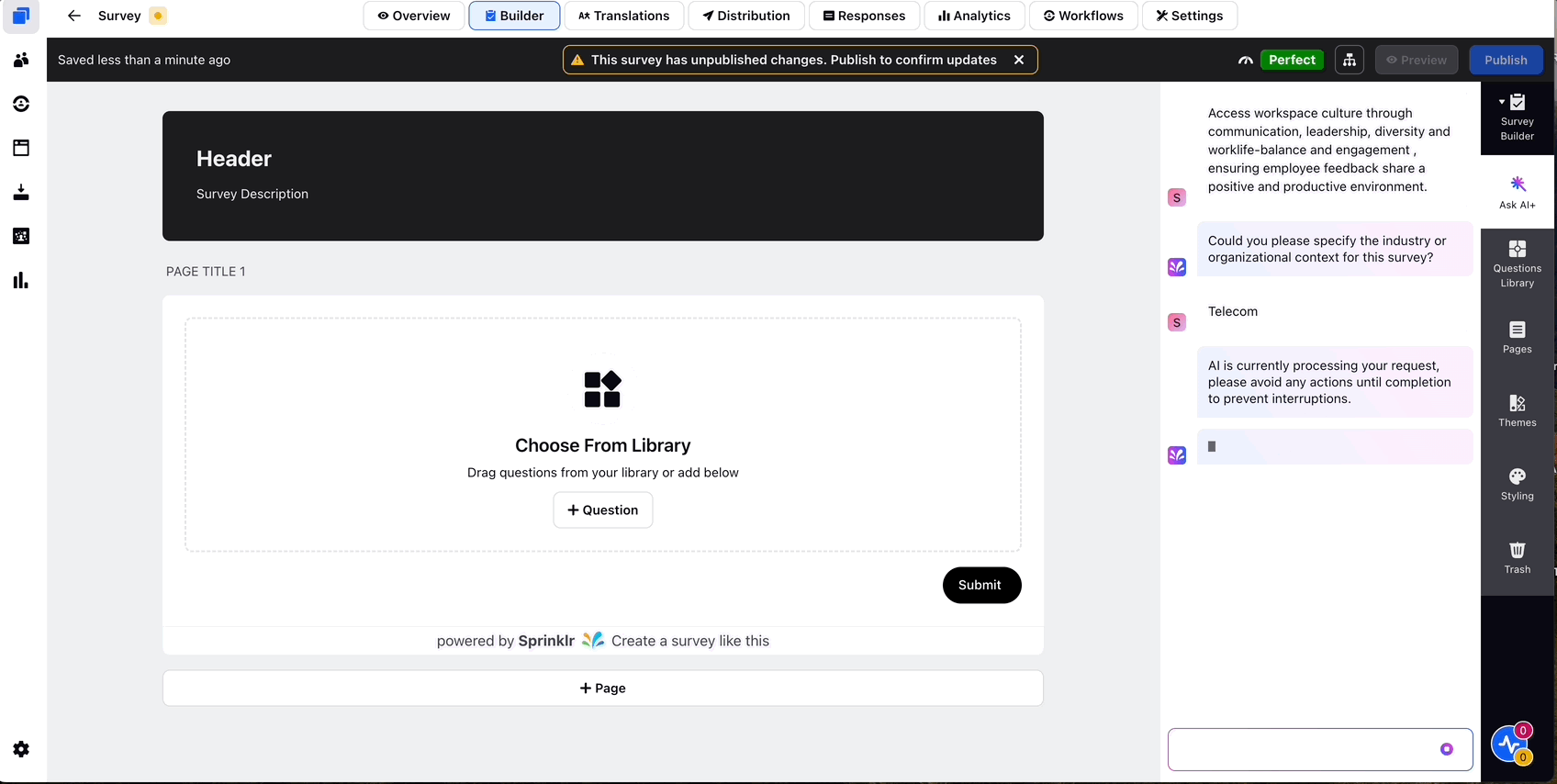Open the window layout icon in sidebar

(x=21, y=148)
